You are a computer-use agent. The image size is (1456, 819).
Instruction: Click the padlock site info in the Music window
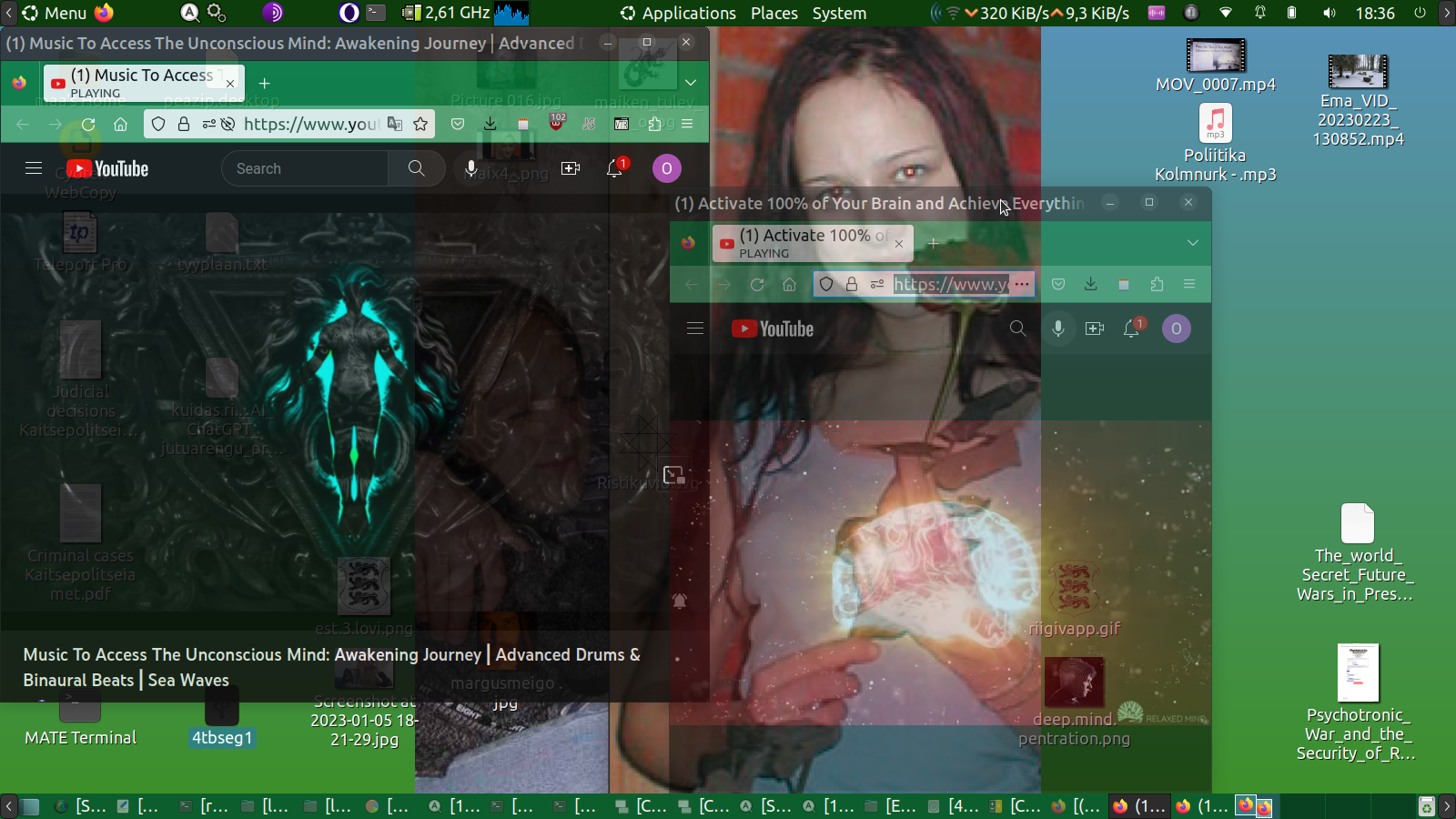(184, 125)
